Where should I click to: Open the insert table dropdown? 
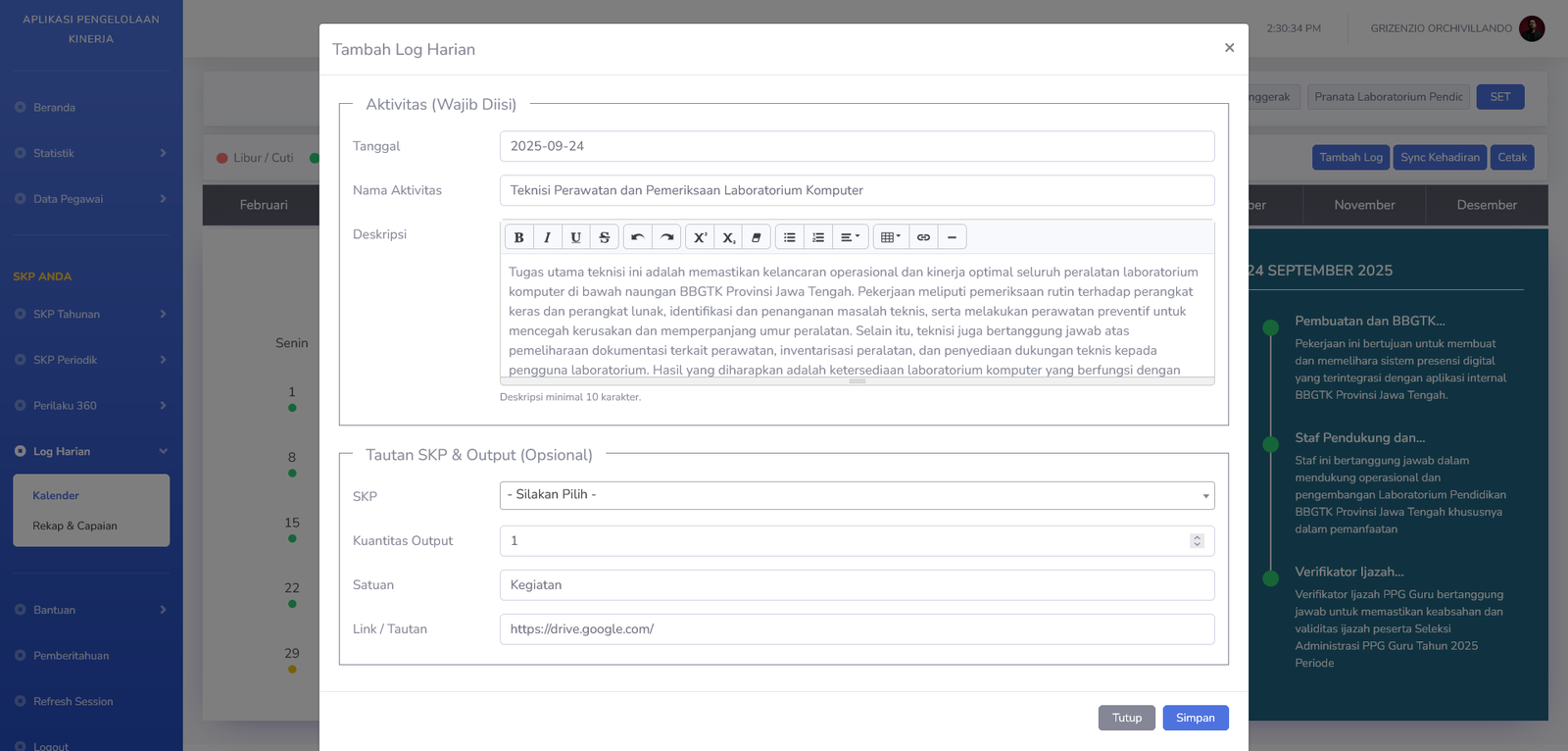point(890,237)
